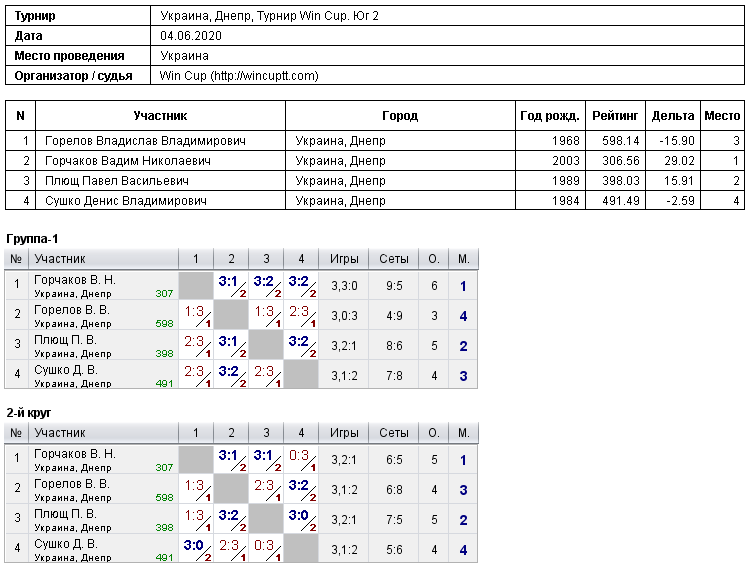
Task: Click participant 'Плющ Павел Васильевич'
Action: click(117, 181)
